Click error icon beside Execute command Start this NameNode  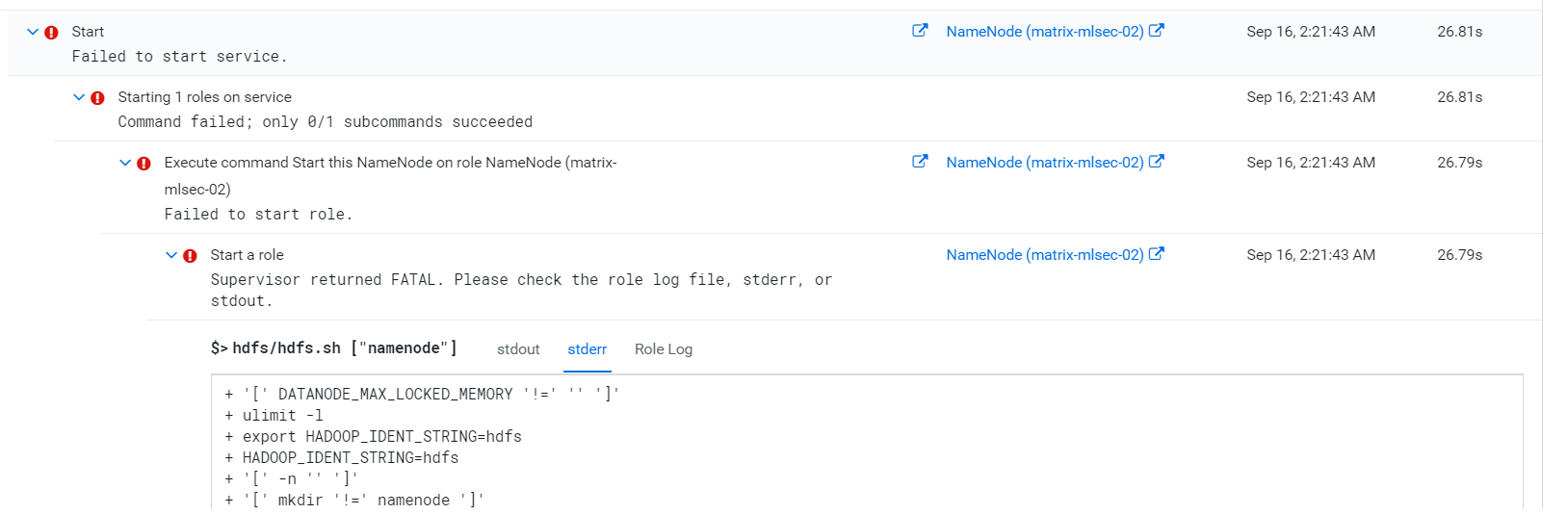[144, 164]
